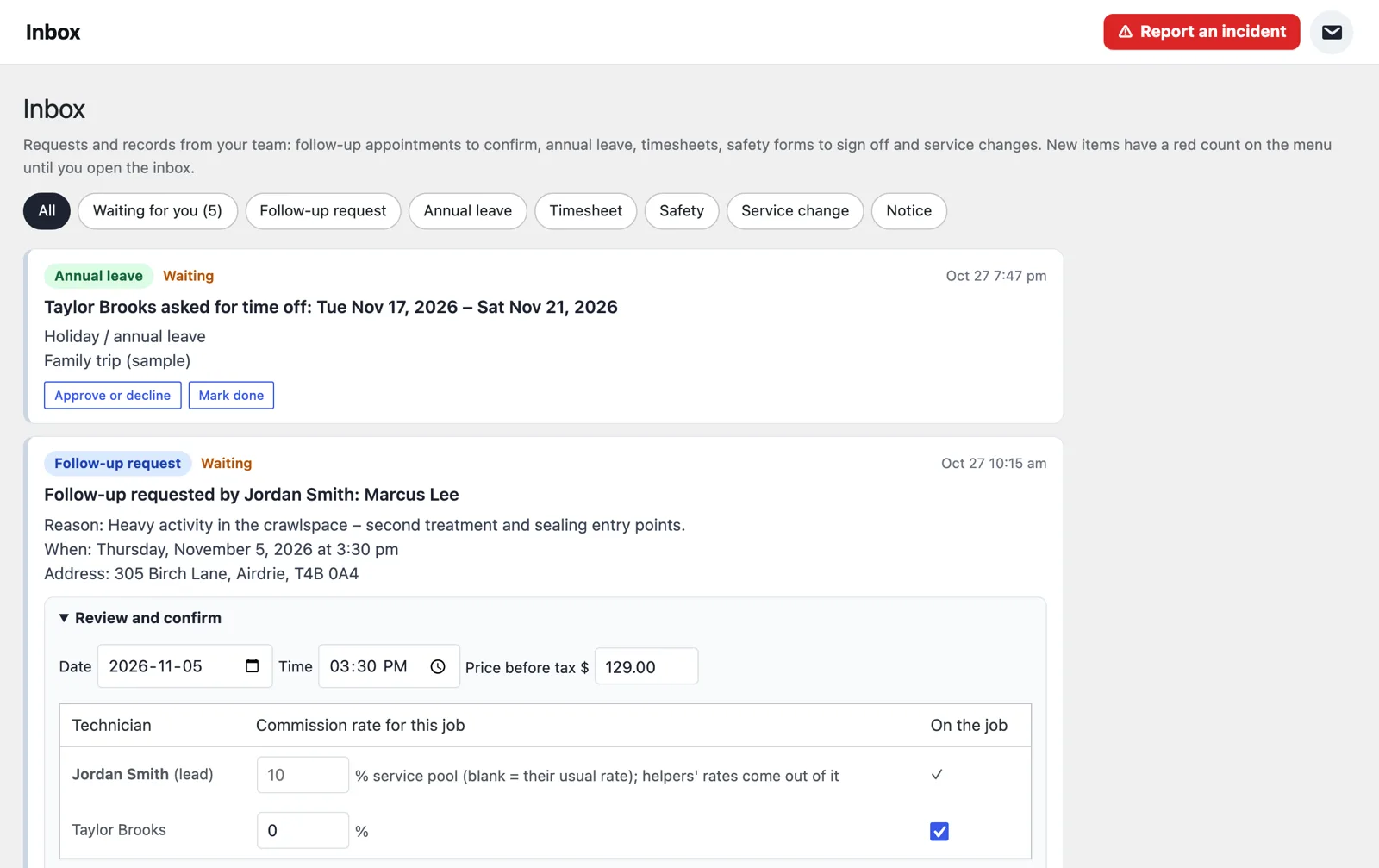Filter by Safety chip
Screen dimensions: 1379x868
[x=682, y=211]
